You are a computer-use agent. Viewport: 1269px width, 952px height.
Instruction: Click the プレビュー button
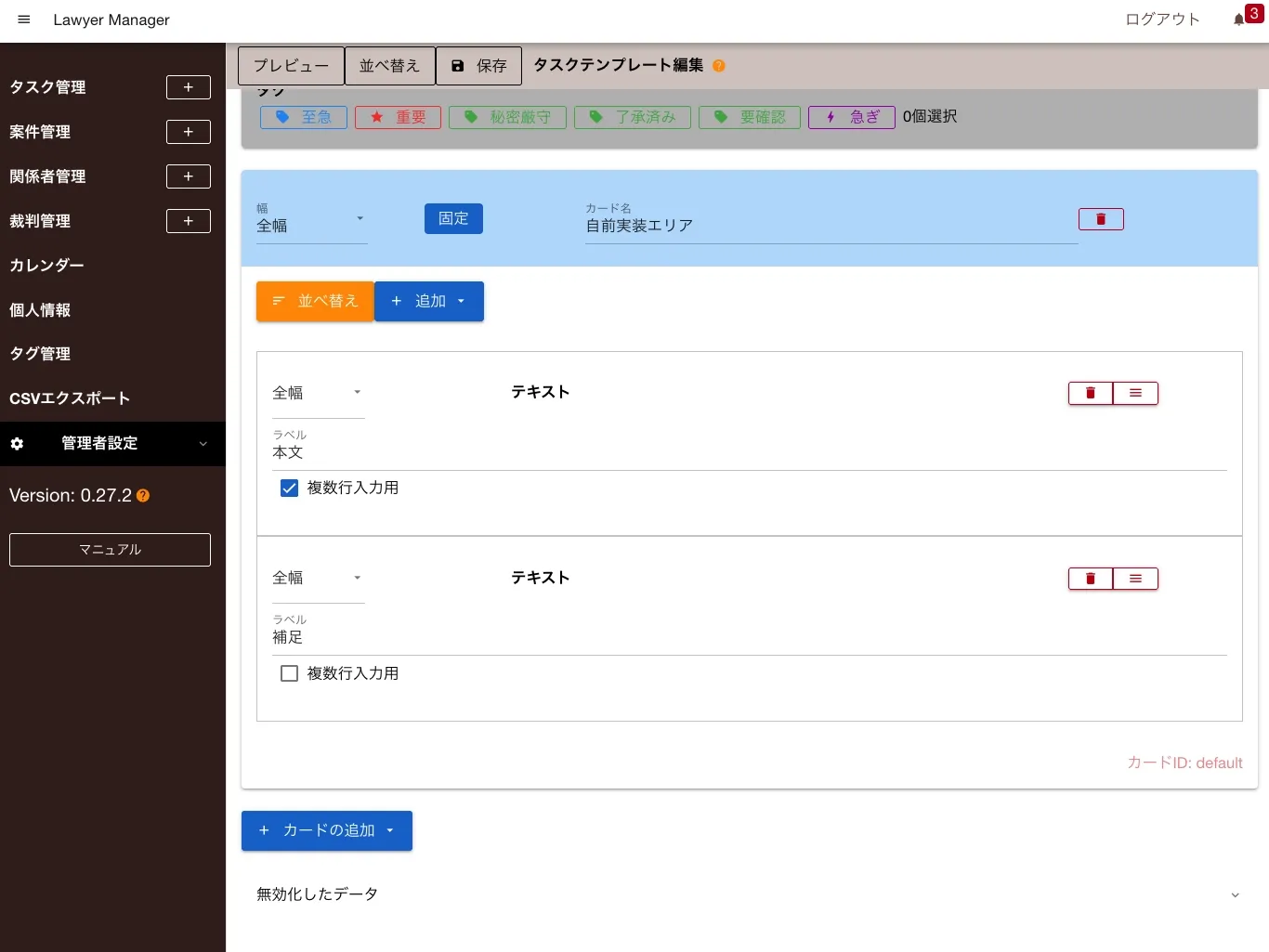click(x=291, y=66)
